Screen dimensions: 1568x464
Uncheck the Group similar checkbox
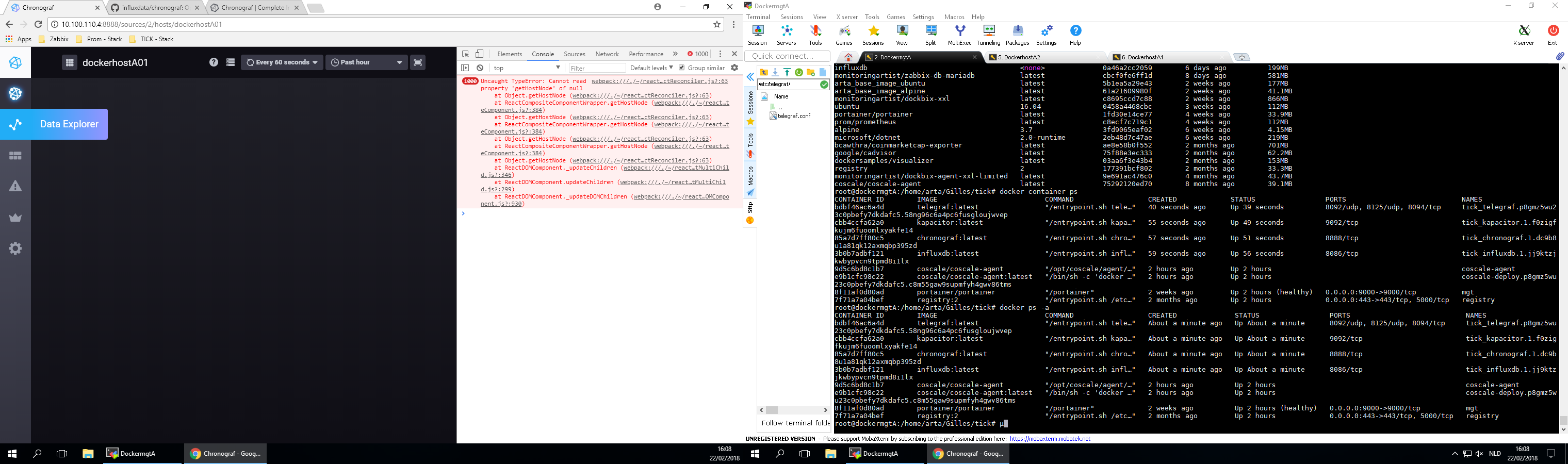(682, 68)
